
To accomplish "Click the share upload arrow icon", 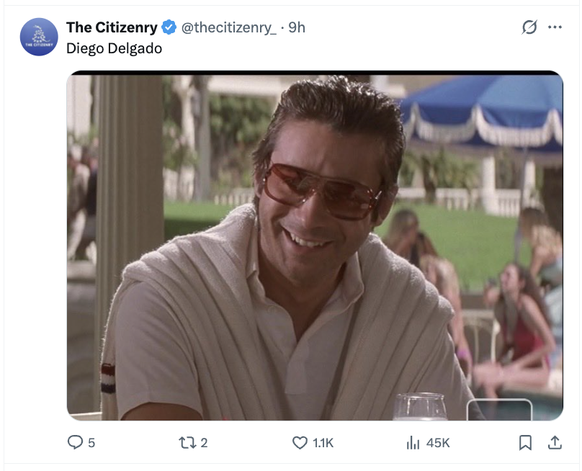I will click(555, 442).
